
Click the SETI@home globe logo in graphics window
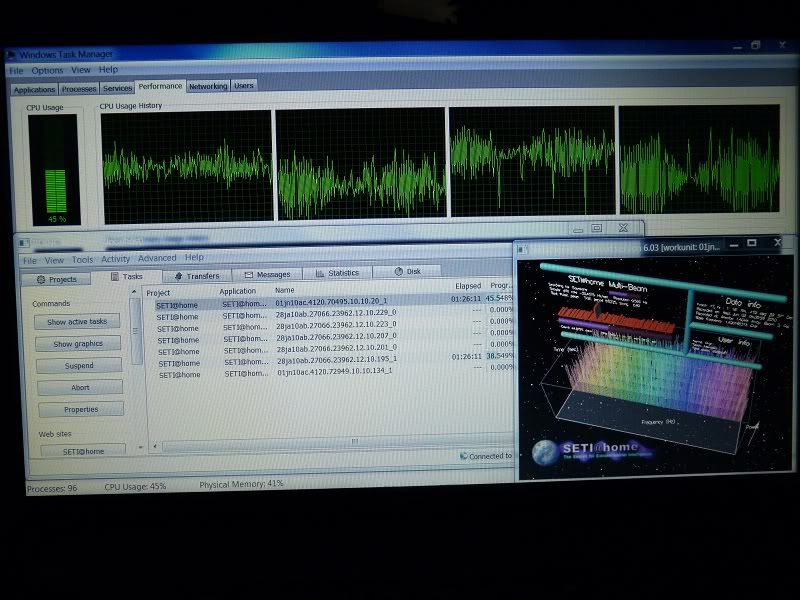[547, 452]
